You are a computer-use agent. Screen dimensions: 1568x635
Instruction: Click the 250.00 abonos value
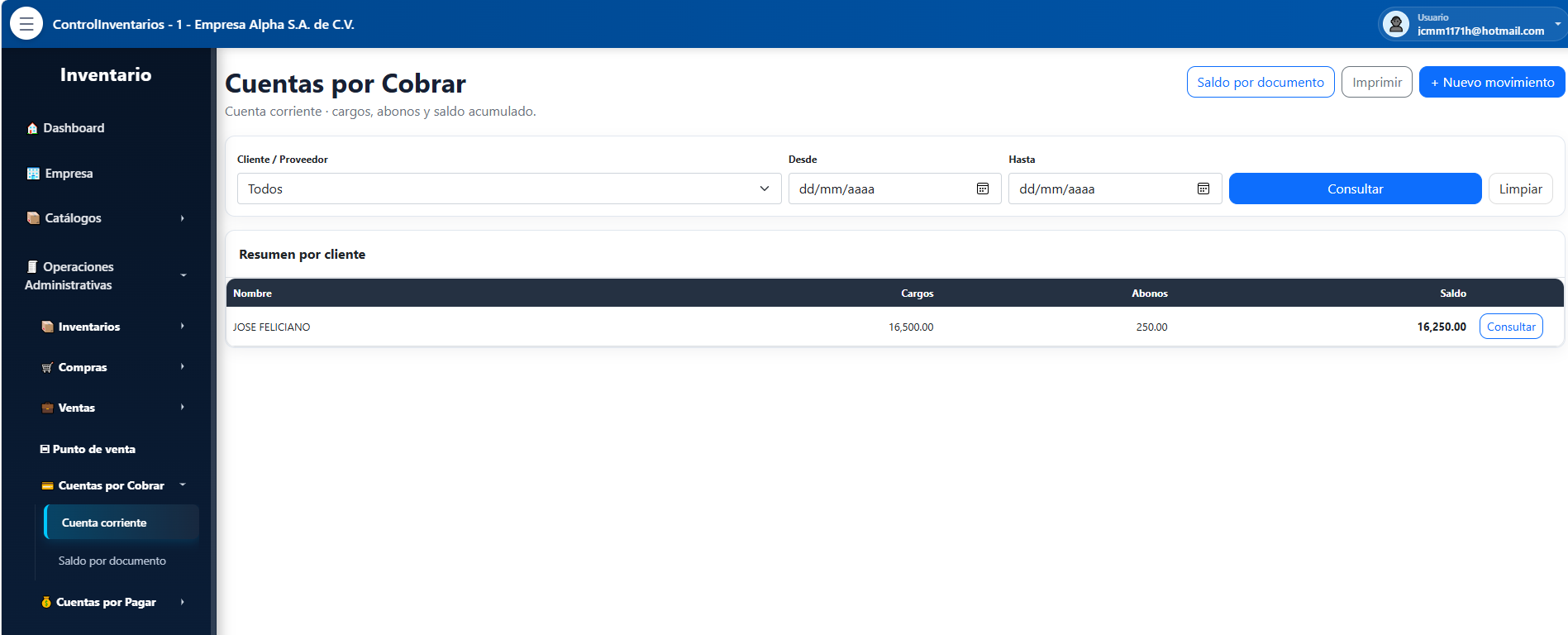pyautogui.click(x=1151, y=327)
